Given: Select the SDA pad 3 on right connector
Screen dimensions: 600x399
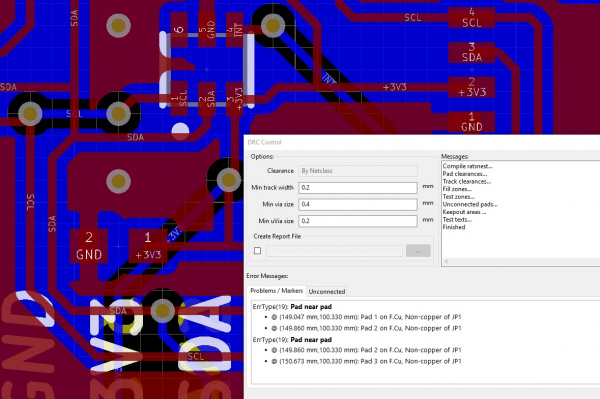Looking at the screenshot, I should point(471,52).
